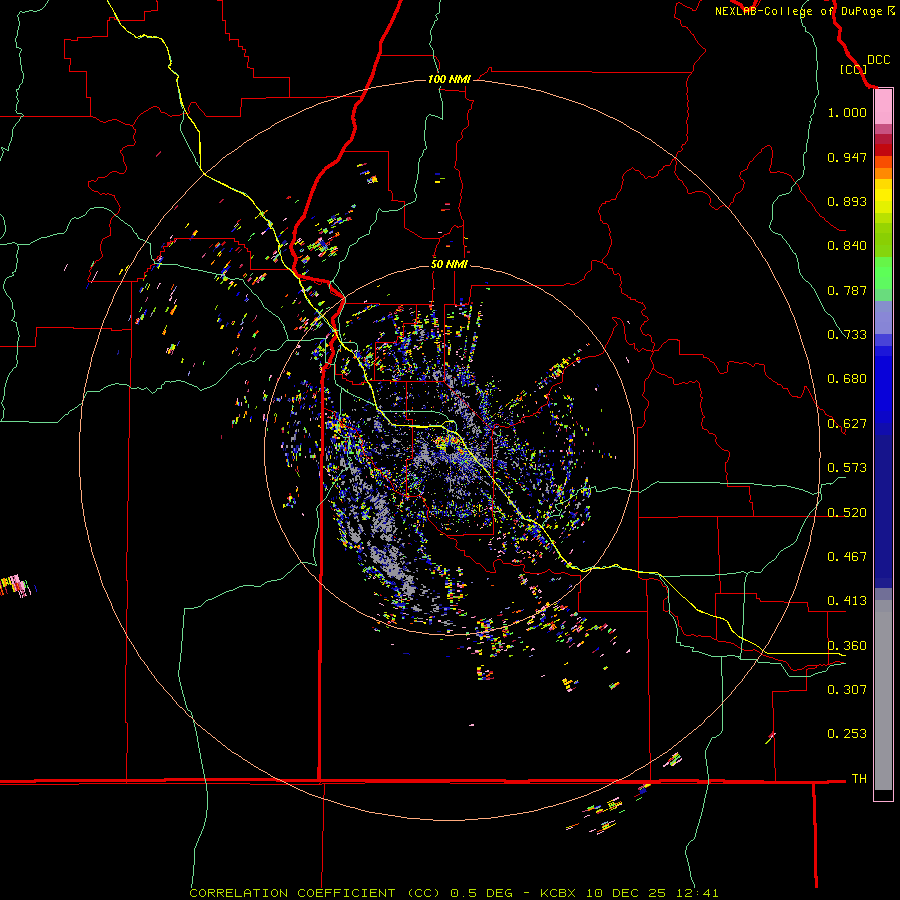Click the 0.360 scale value

click(847, 646)
